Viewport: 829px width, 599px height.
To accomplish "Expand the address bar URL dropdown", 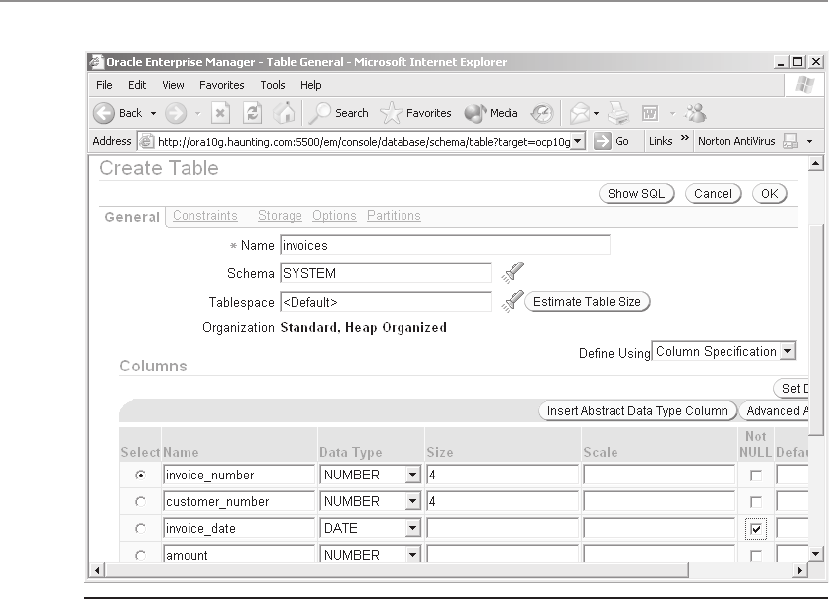I will point(578,141).
